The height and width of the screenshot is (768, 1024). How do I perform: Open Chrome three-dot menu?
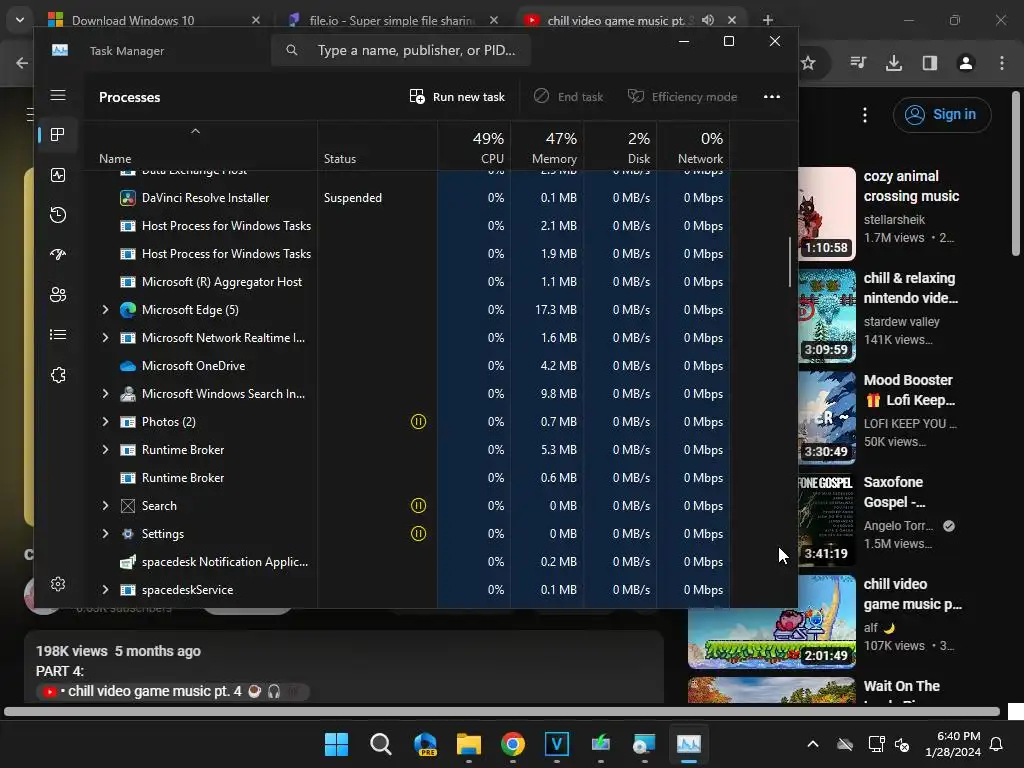[1002, 63]
